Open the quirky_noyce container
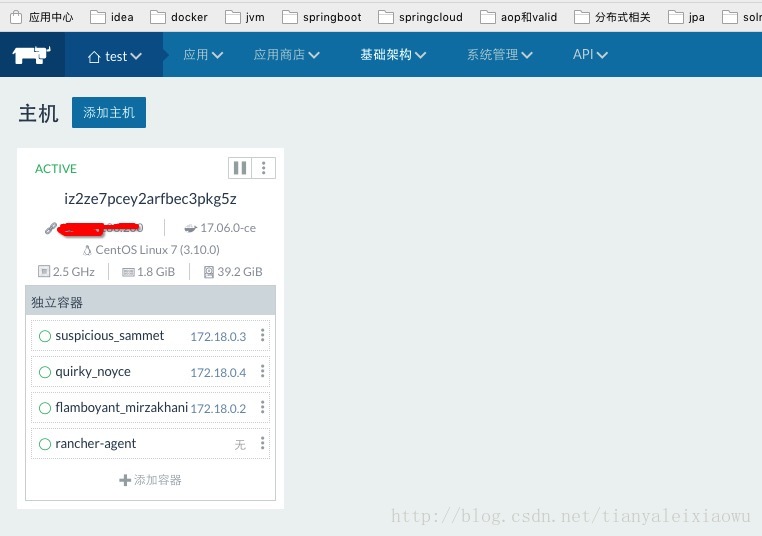Image resolution: width=762 pixels, height=536 pixels. tap(93, 372)
